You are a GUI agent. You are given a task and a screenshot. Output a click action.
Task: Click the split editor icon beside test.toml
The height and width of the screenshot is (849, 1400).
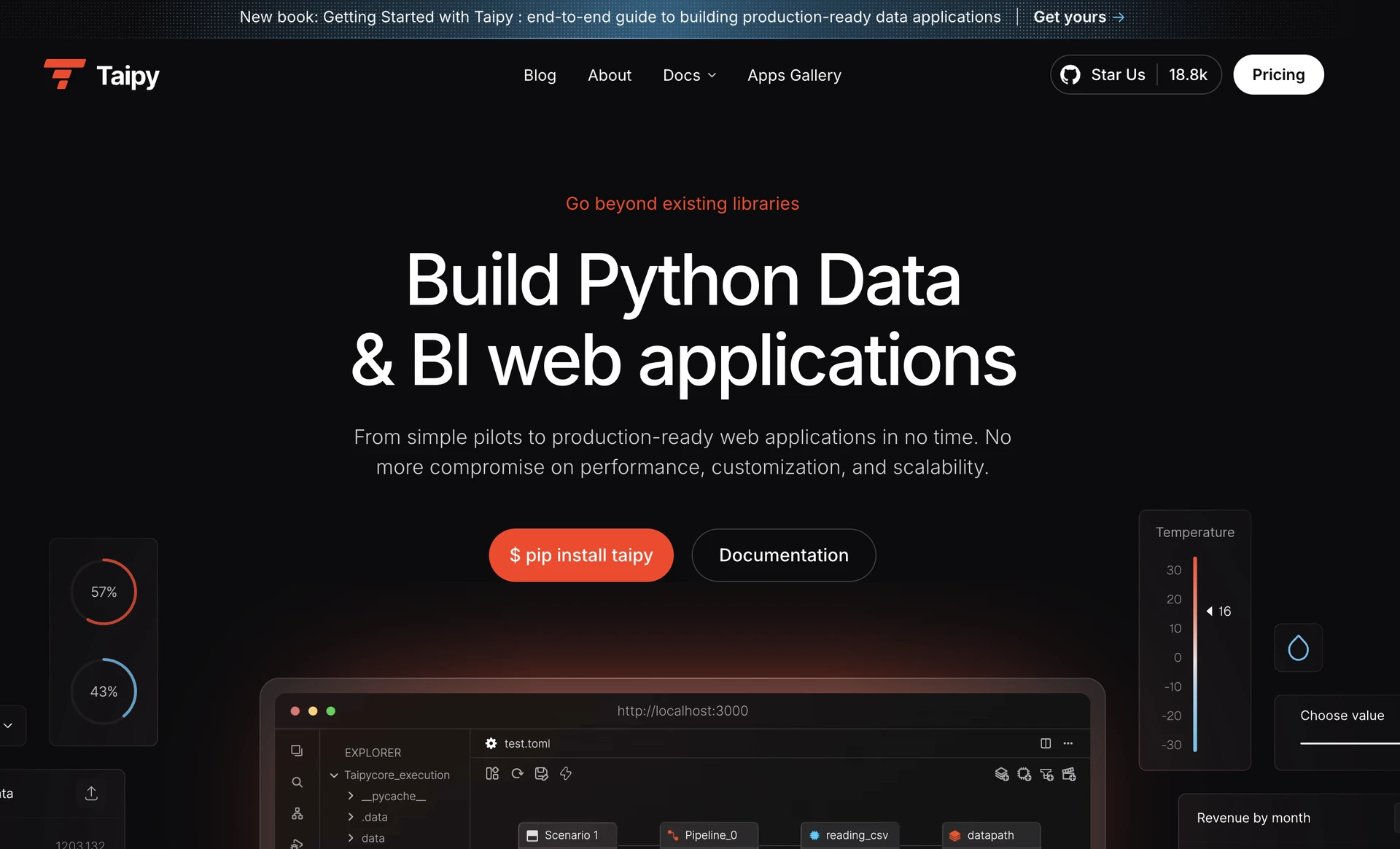tap(1046, 743)
